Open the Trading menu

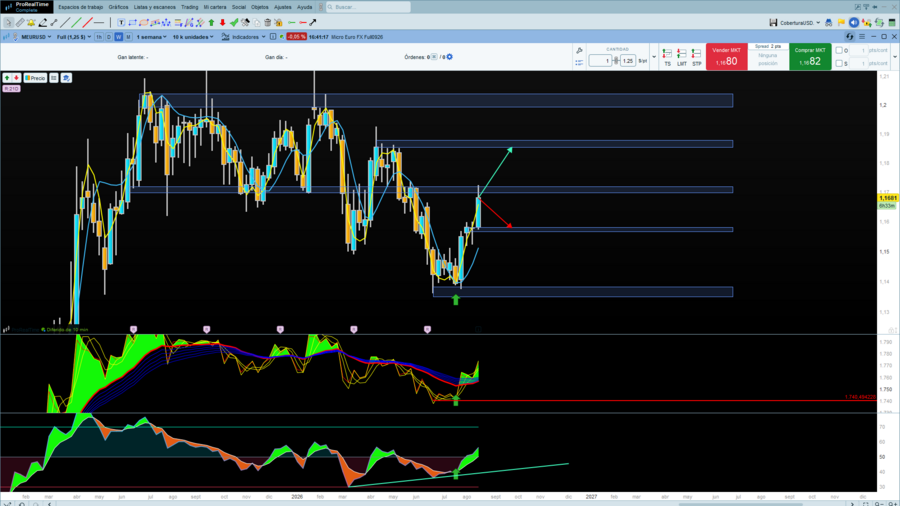coord(189,7)
